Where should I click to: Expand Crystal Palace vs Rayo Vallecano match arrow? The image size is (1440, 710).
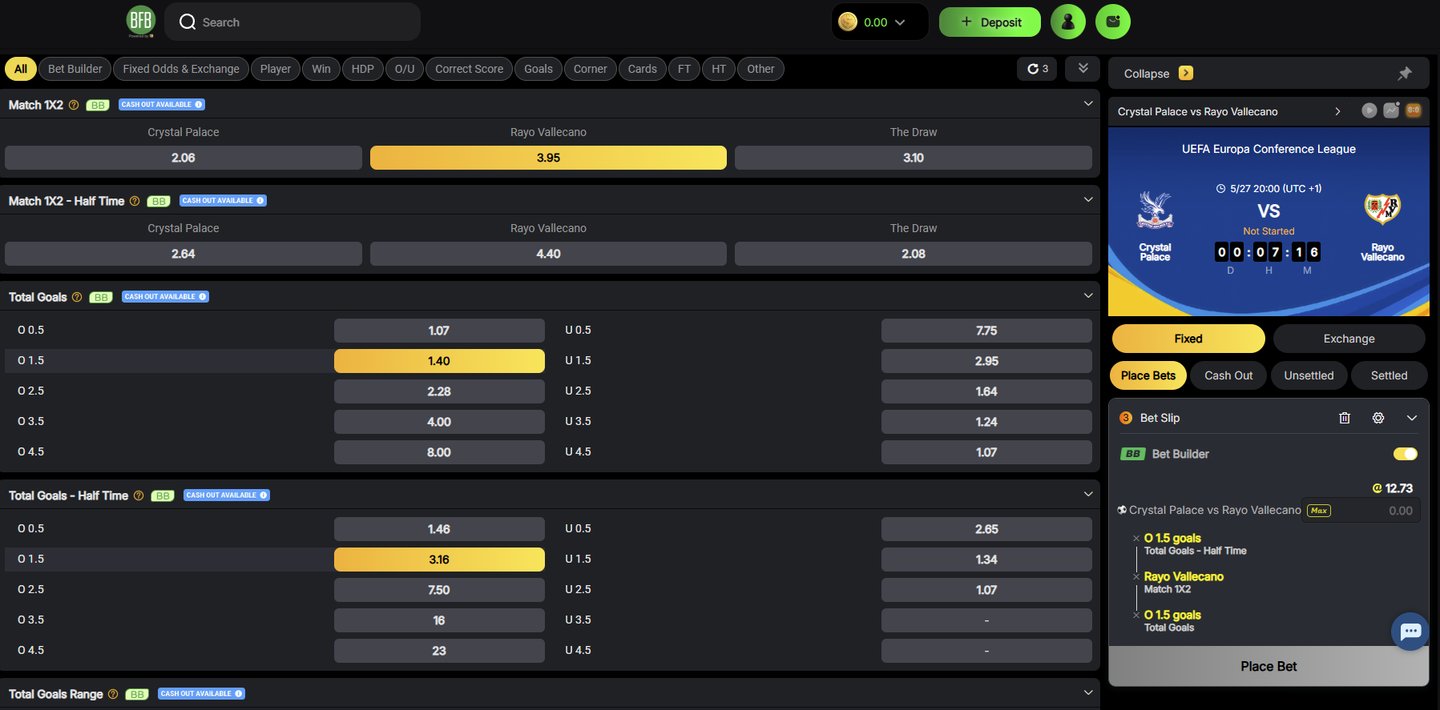(x=1337, y=111)
